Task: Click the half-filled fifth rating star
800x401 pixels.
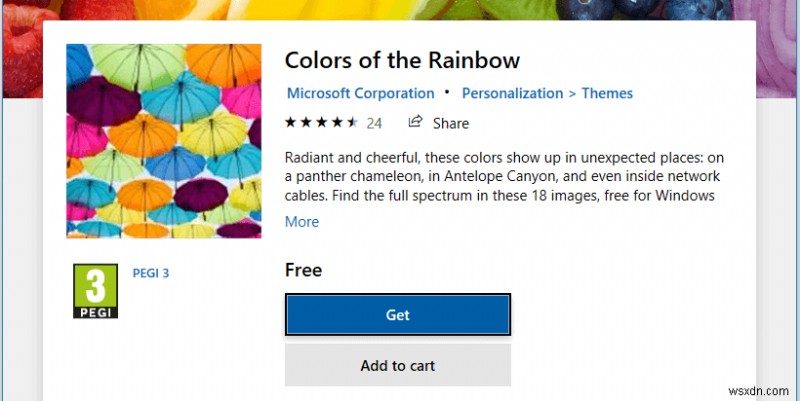Action: [351, 123]
